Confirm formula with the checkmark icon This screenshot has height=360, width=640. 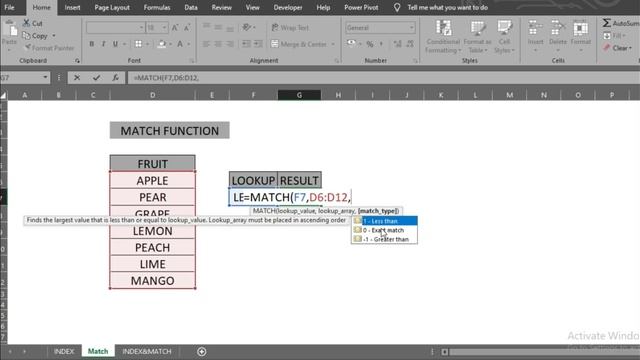pyautogui.click(x=96, y=78)
